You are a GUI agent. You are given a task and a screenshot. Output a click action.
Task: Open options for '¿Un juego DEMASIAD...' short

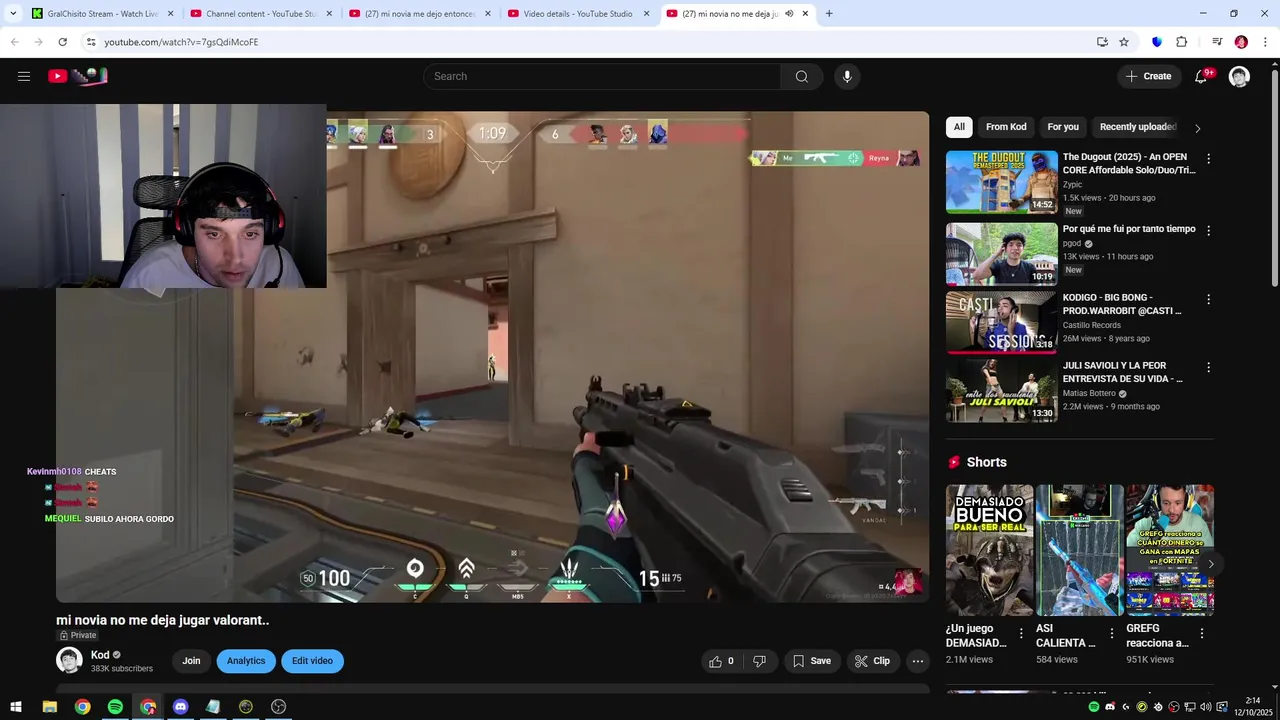coord(1021,633)
